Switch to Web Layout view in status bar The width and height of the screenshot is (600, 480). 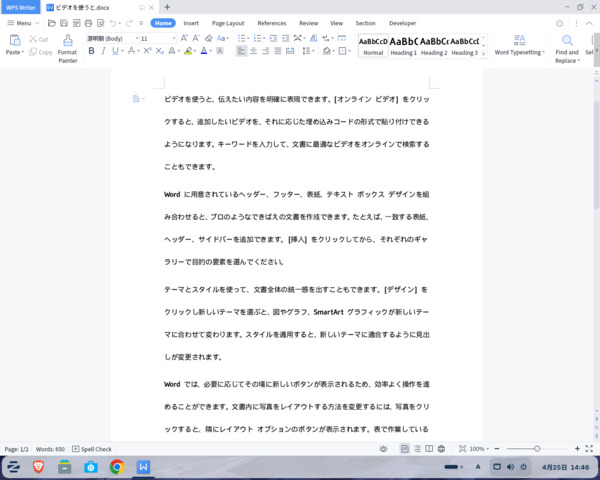pyautogui.click(x=441, y=449)
